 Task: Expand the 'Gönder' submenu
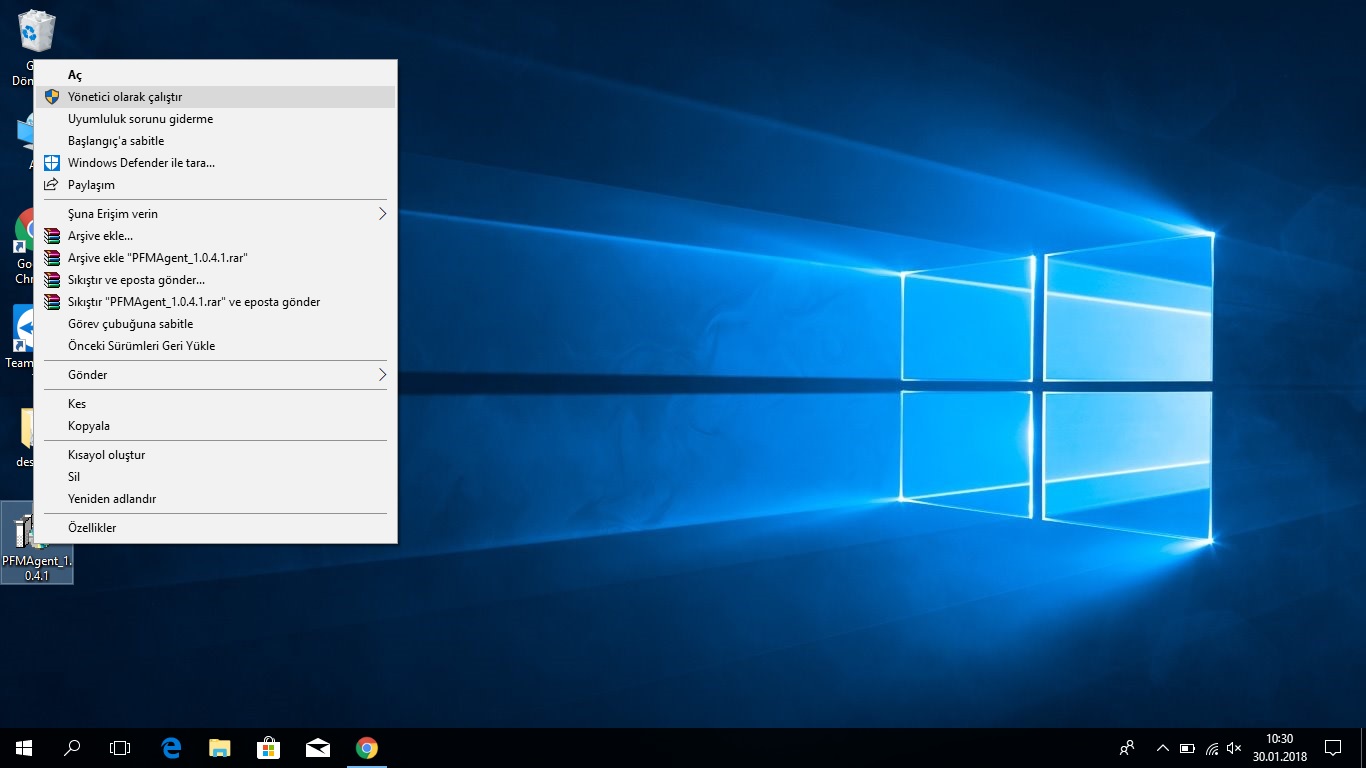[215, 375]
